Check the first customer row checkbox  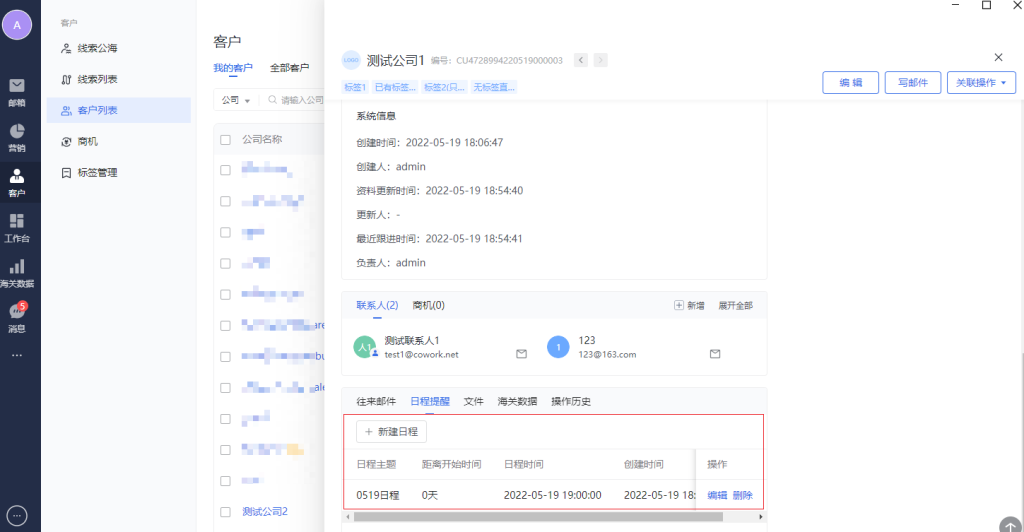226,170
